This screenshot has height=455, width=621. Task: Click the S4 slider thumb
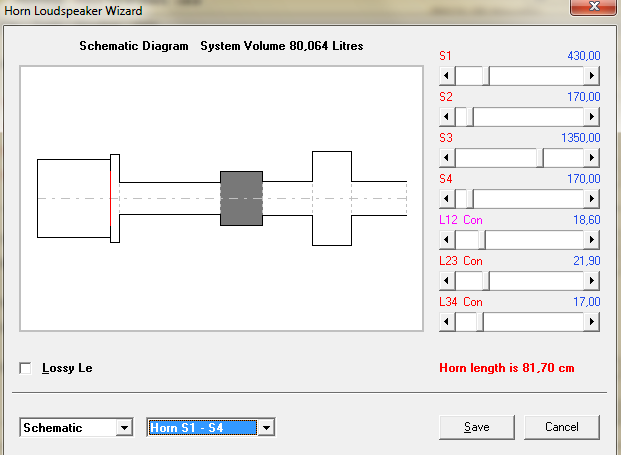470,198
